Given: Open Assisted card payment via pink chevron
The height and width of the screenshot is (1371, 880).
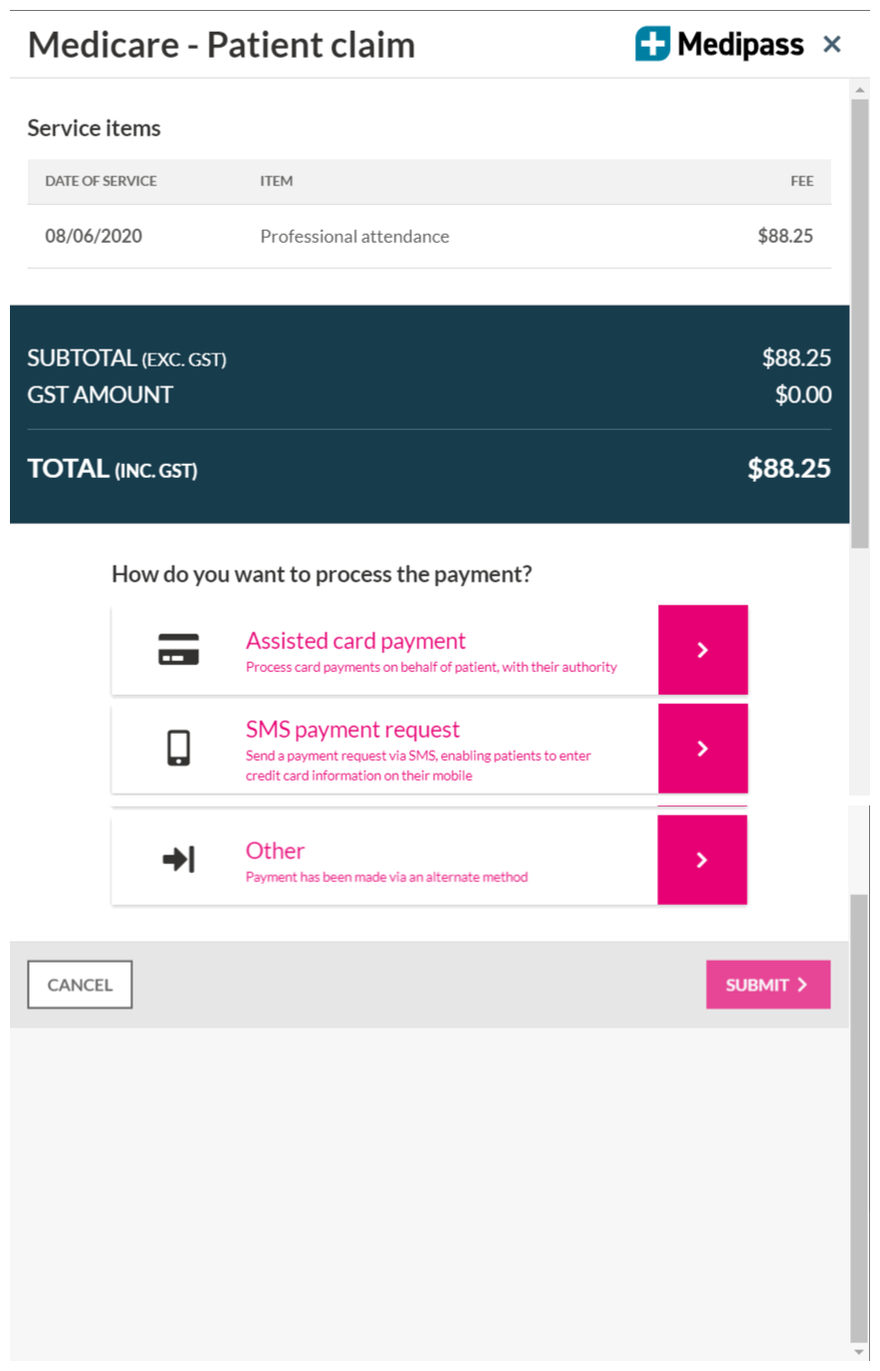Looking at the screenshot, I should 702,649.
